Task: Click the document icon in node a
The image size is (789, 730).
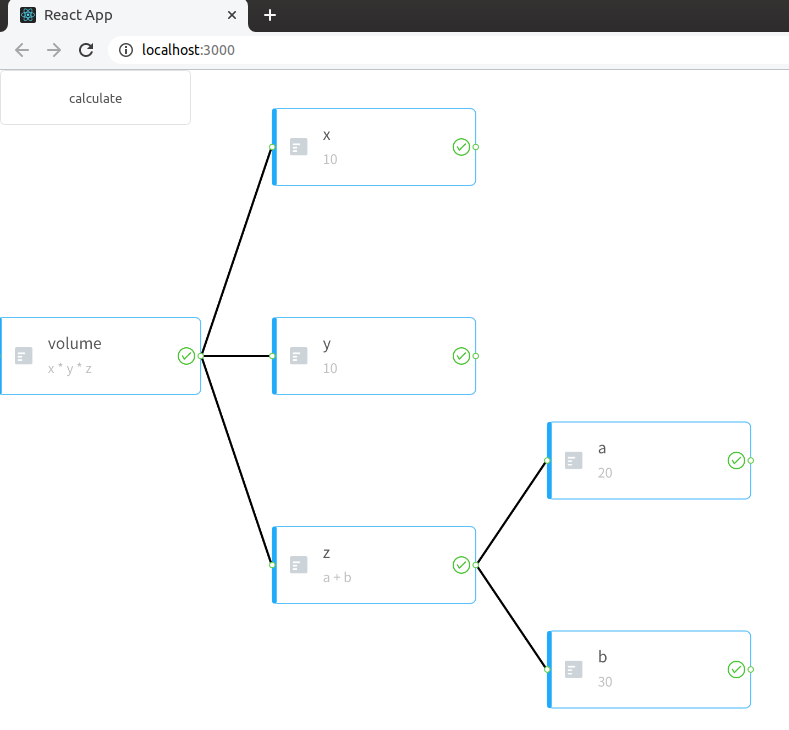Action: (574, 460)
